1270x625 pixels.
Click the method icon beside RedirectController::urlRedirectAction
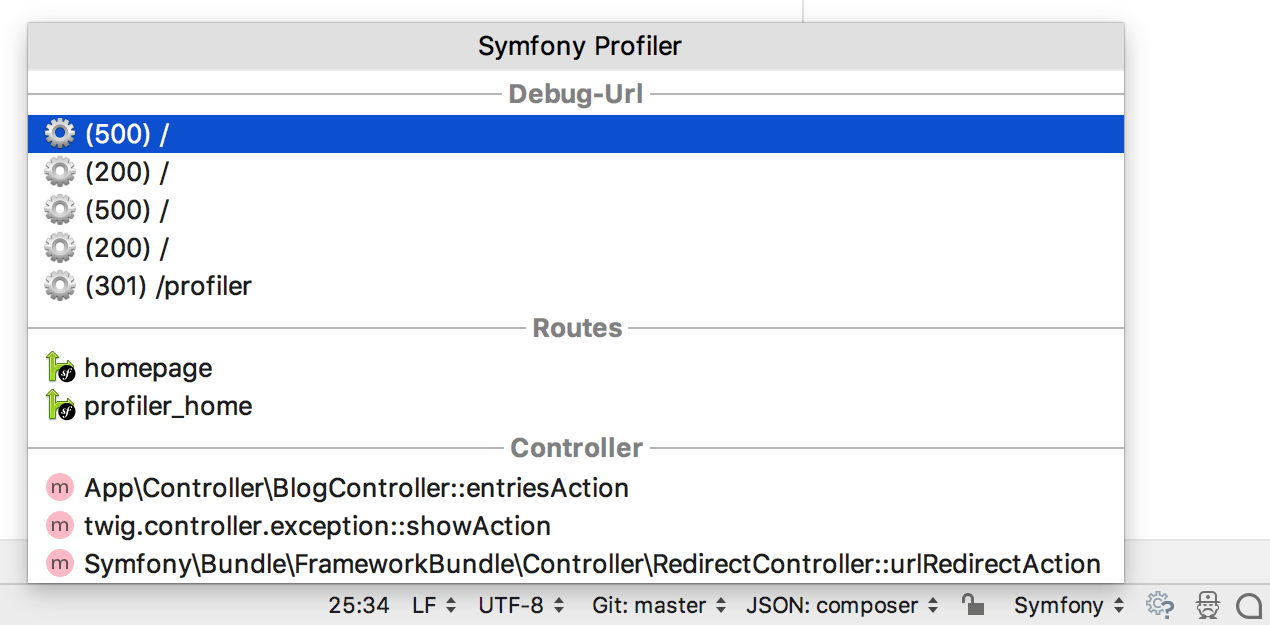point(59,562)
